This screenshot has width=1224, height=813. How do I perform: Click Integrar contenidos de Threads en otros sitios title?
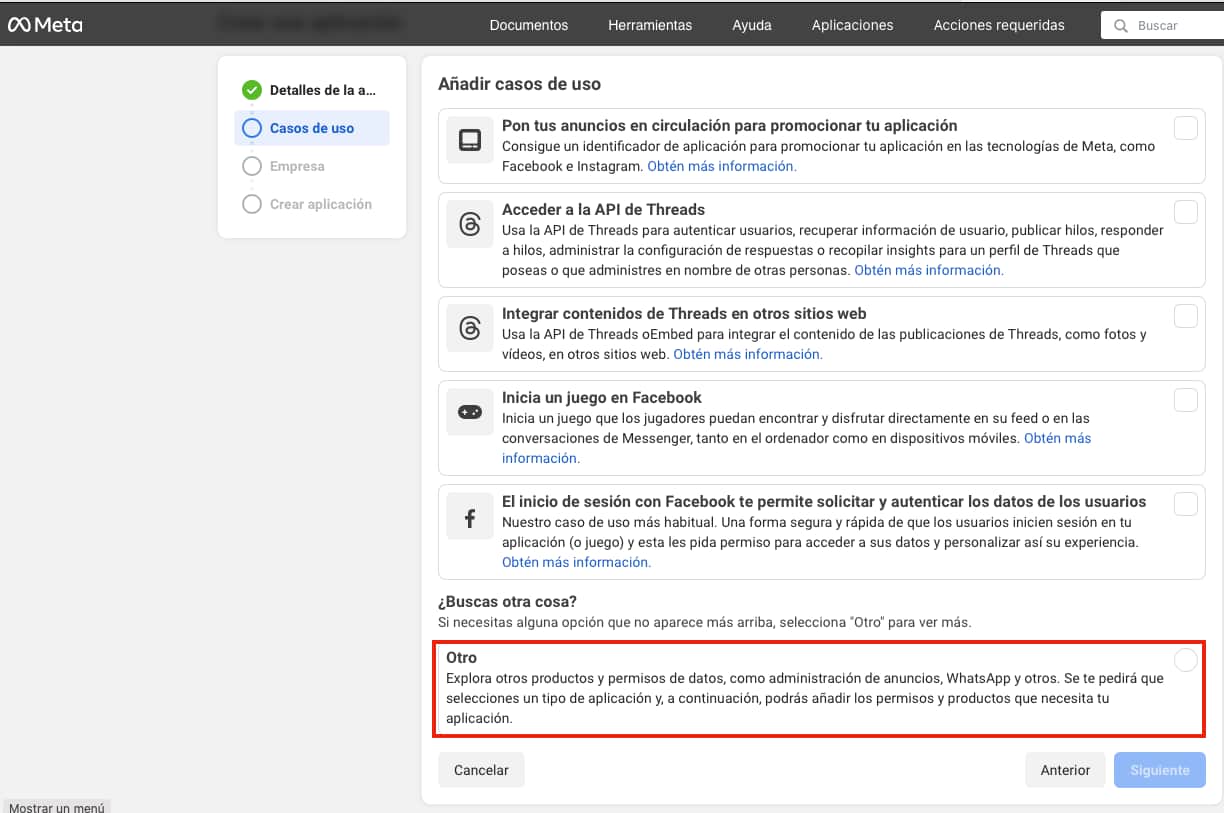pos(684,313)
